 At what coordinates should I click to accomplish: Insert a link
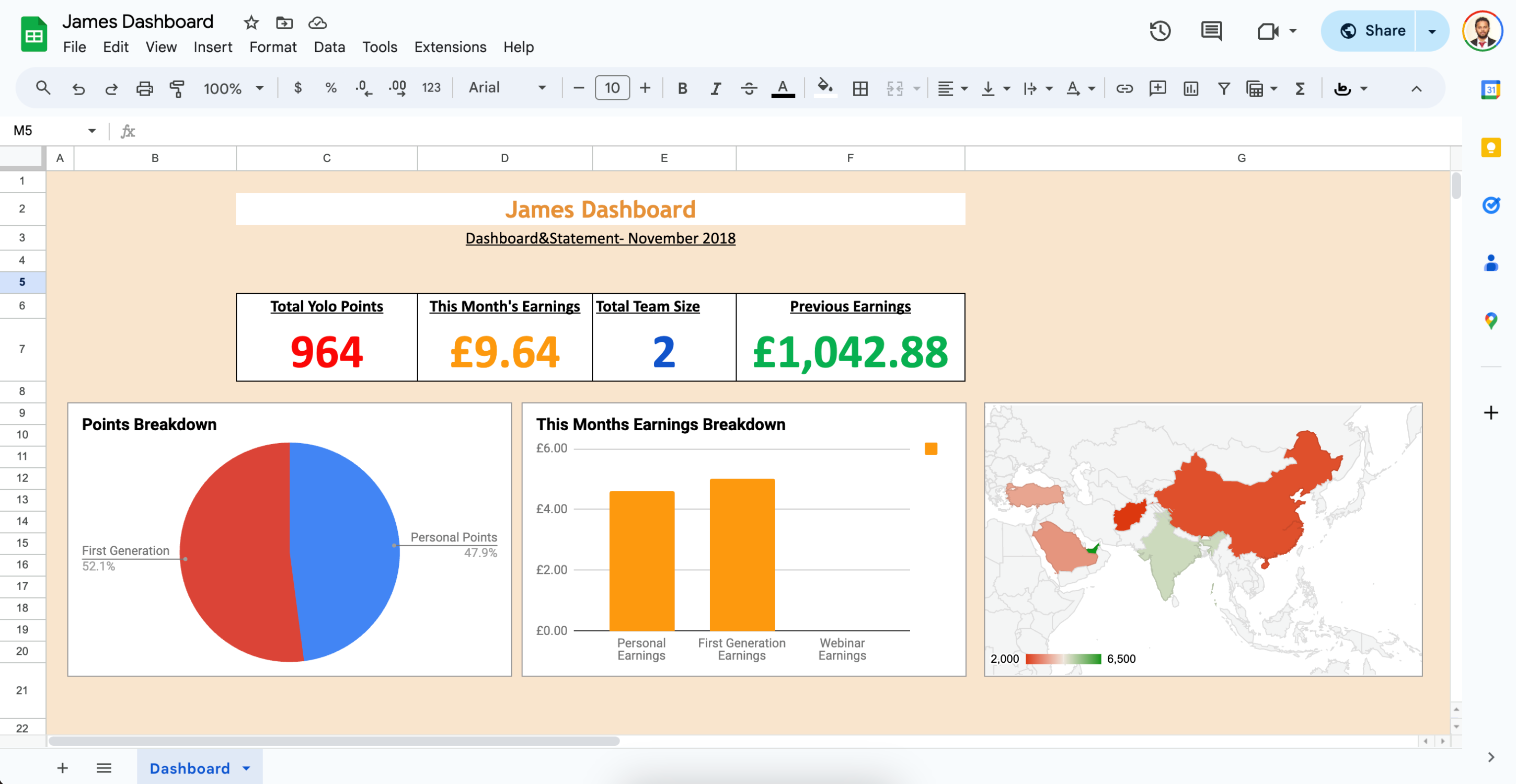pyautogui.click(x=1124, y=88)
